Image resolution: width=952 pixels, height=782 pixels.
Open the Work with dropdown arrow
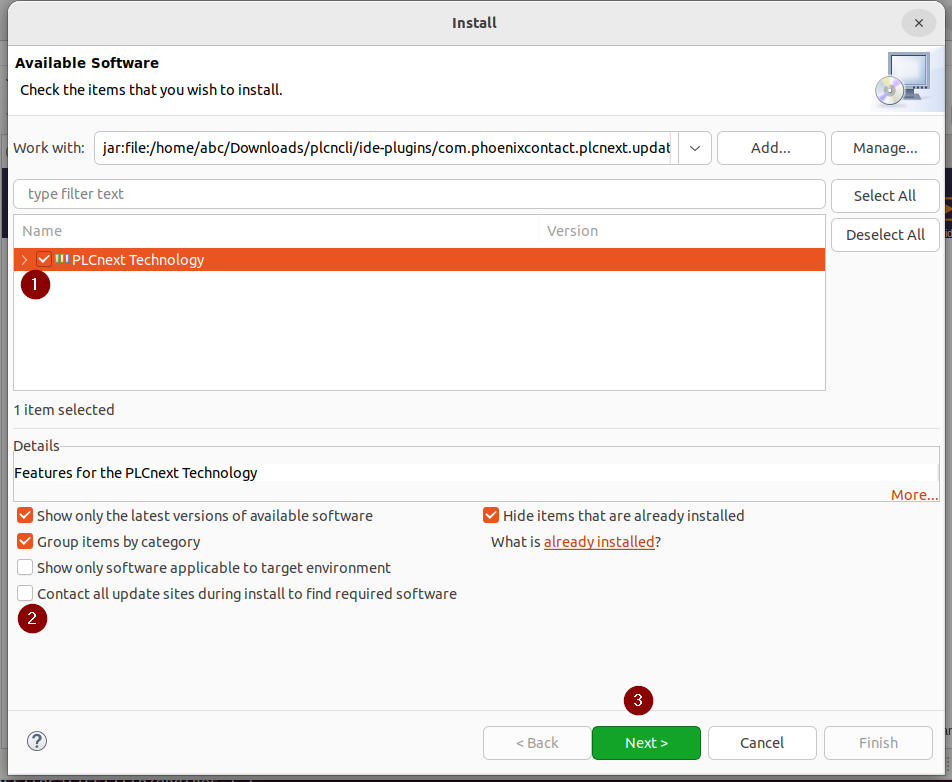click(x=695, y=148)
